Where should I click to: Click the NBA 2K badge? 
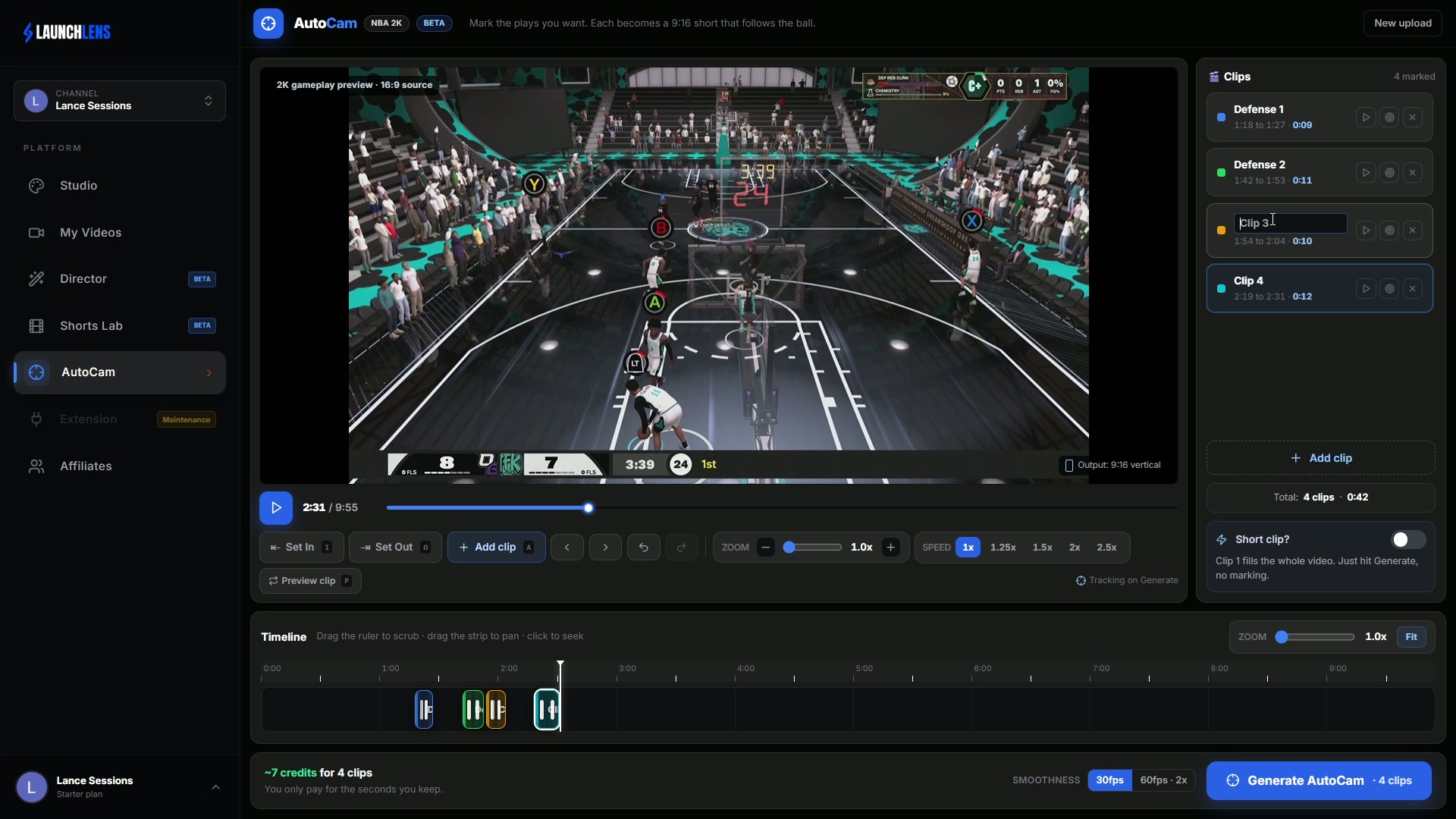click(x=386, y=24)
